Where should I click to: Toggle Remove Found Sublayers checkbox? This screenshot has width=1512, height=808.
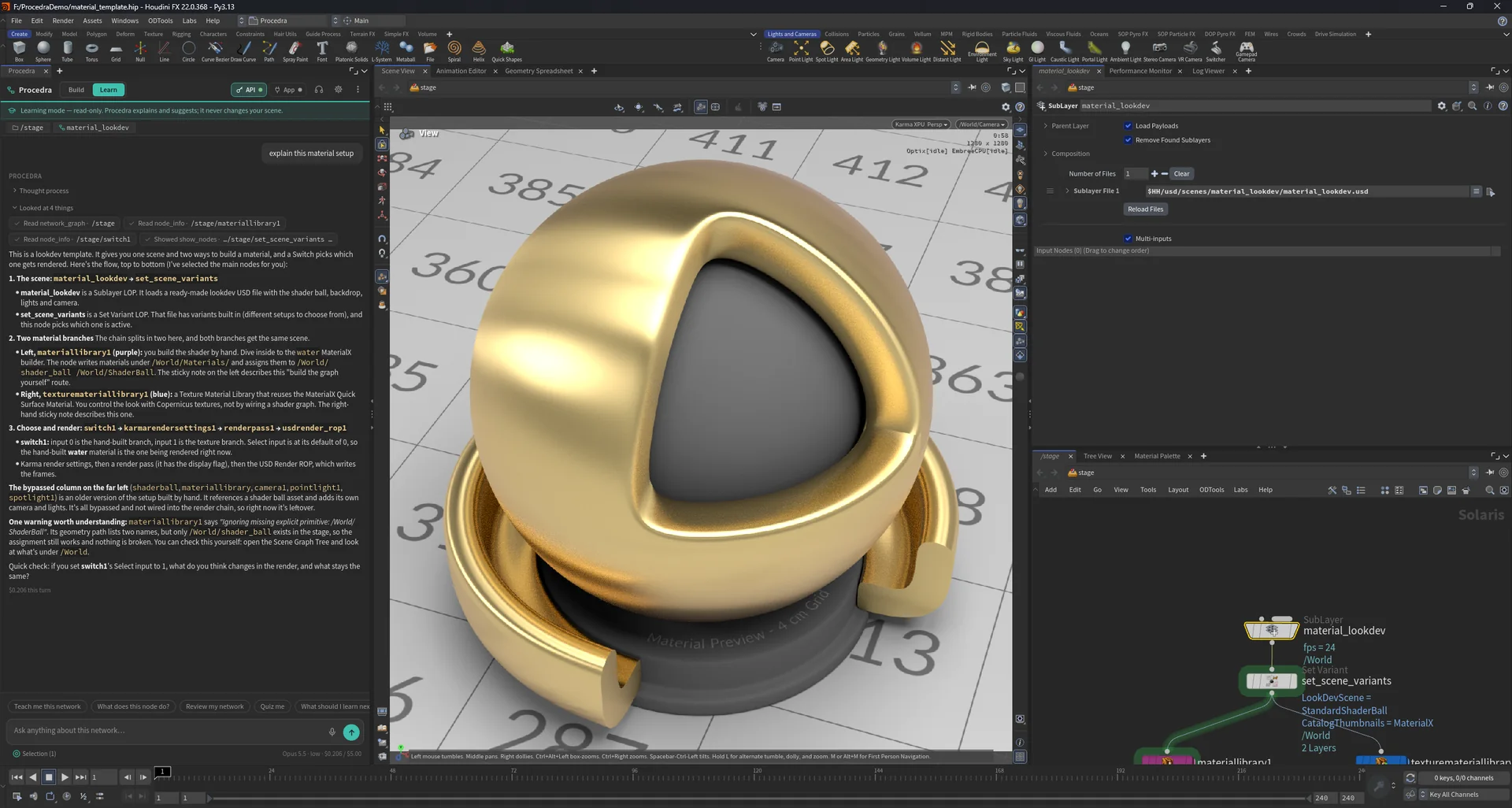coord(1128,140)
